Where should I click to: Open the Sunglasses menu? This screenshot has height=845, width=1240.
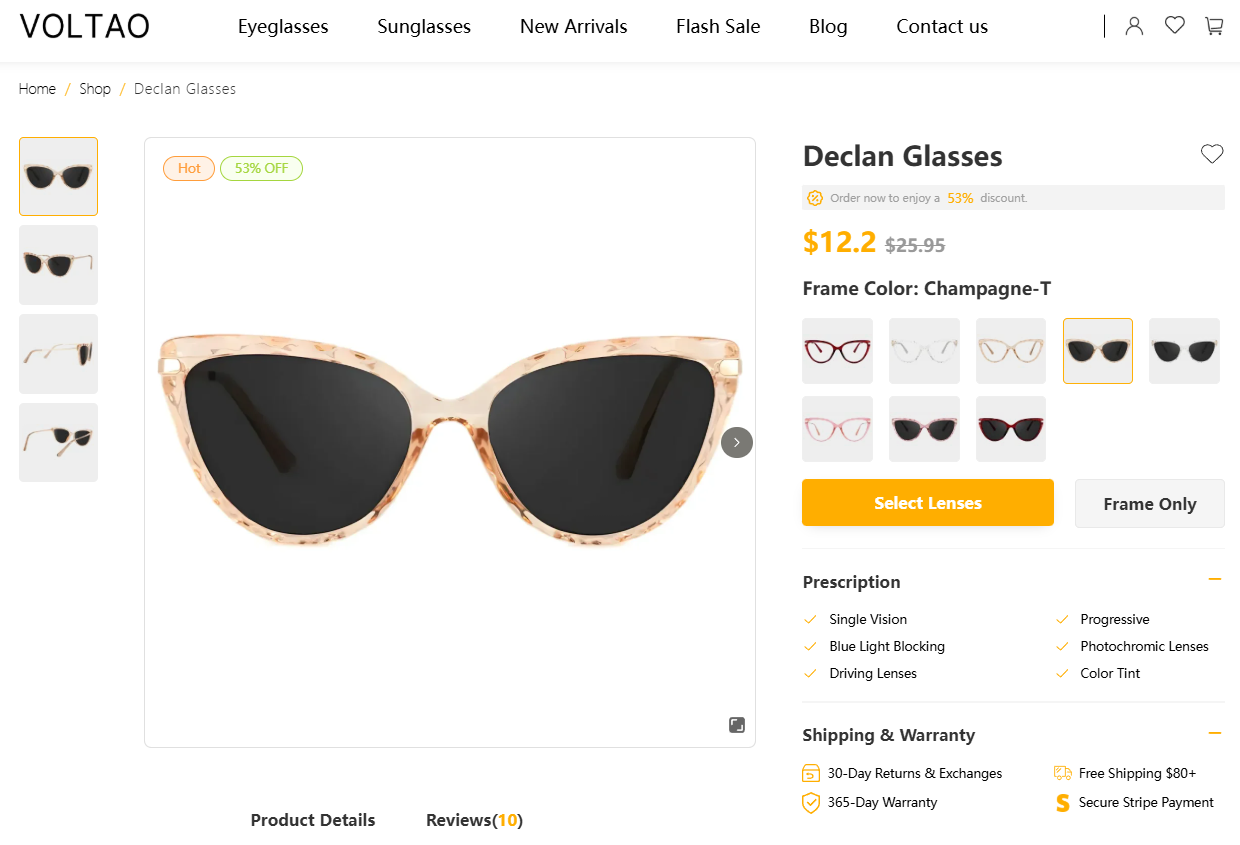424,27
